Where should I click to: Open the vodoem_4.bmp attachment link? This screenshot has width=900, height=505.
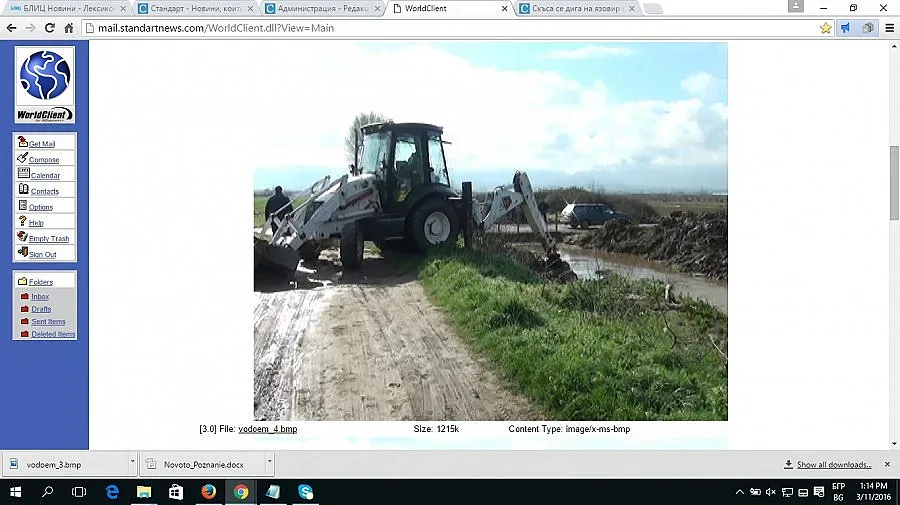click(x=267, y=429)
